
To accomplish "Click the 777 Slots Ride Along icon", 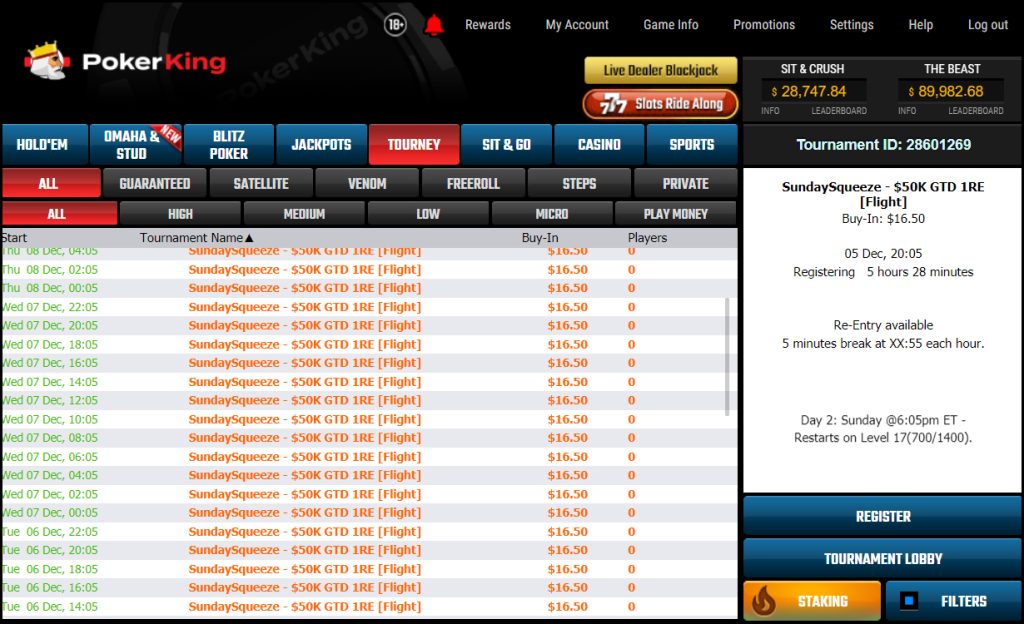I will tap(613, 104).
